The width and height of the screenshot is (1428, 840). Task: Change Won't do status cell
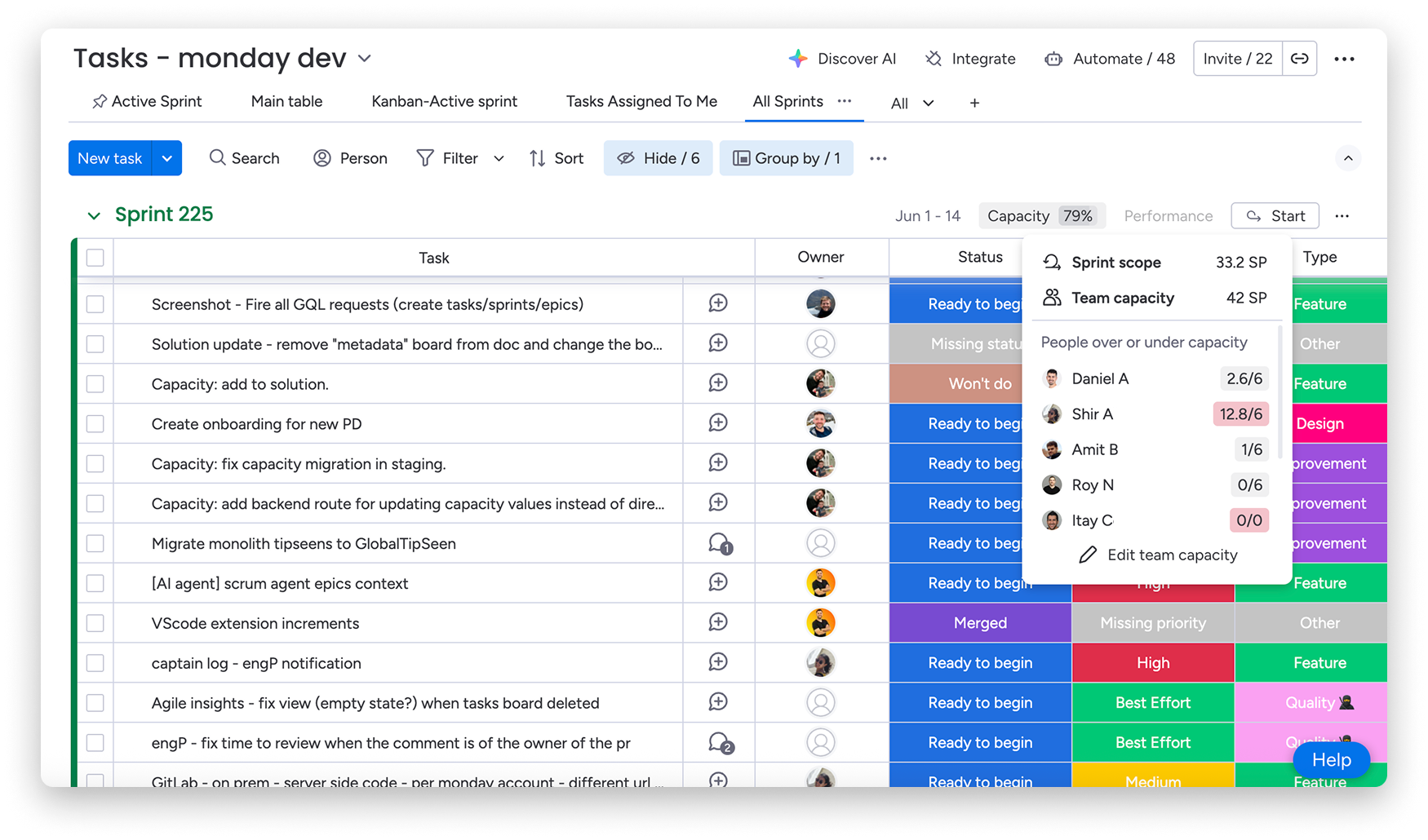coord(956,383)
